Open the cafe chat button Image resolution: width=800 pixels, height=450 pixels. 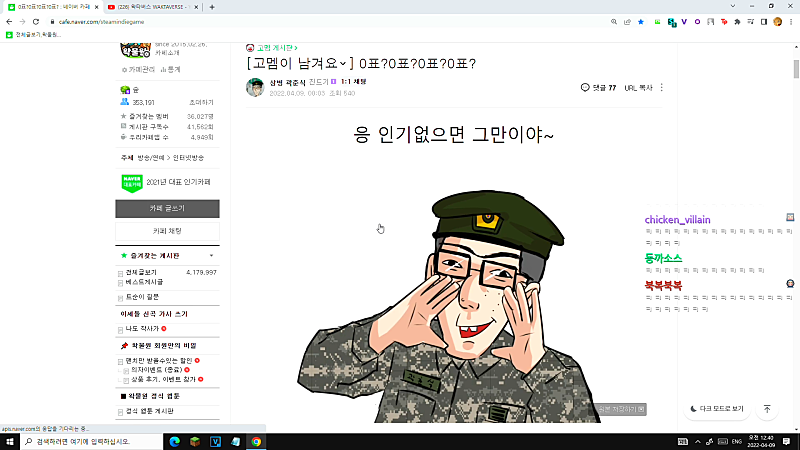(167, 231)
